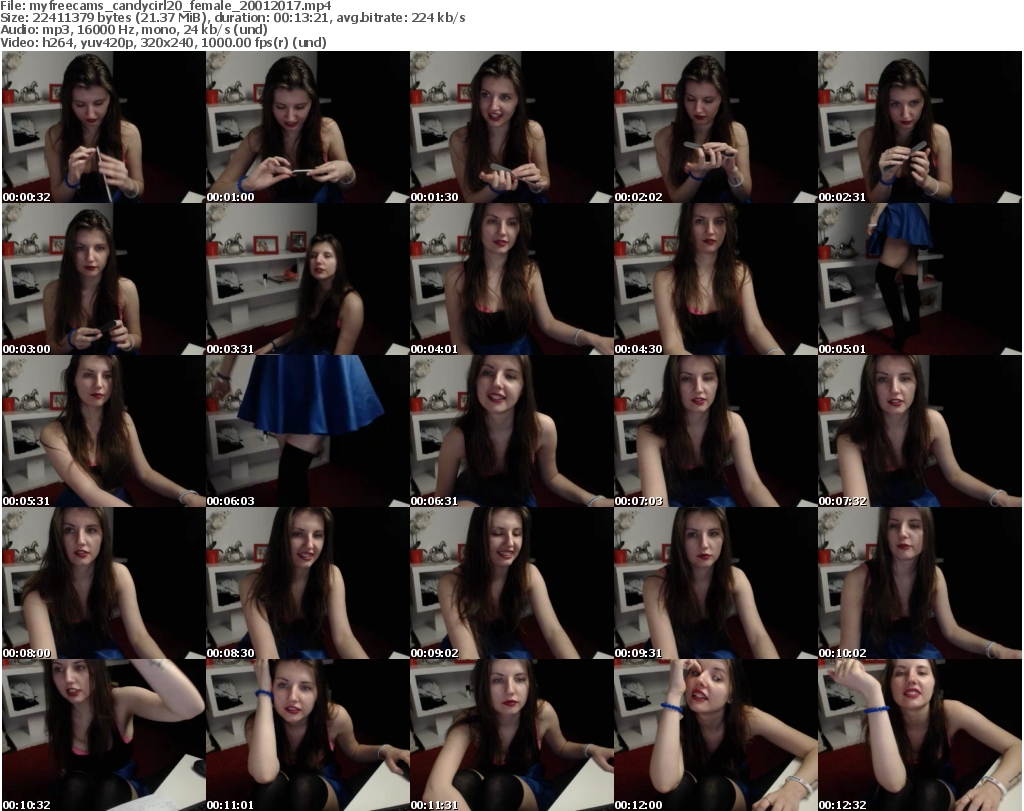Screen dimensions: 1024x811
Task: Select the frame stamped 00:09:31
Action: click(x=715, y=584)
